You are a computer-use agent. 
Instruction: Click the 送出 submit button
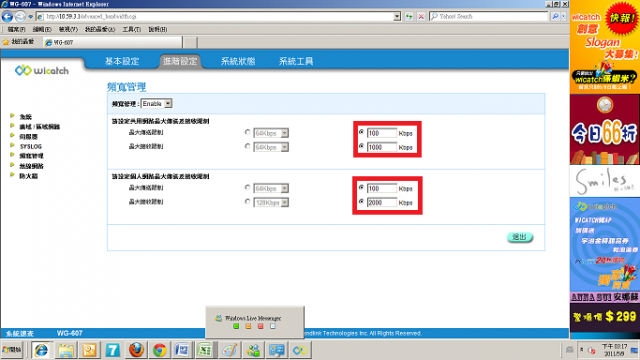[520, 237]
